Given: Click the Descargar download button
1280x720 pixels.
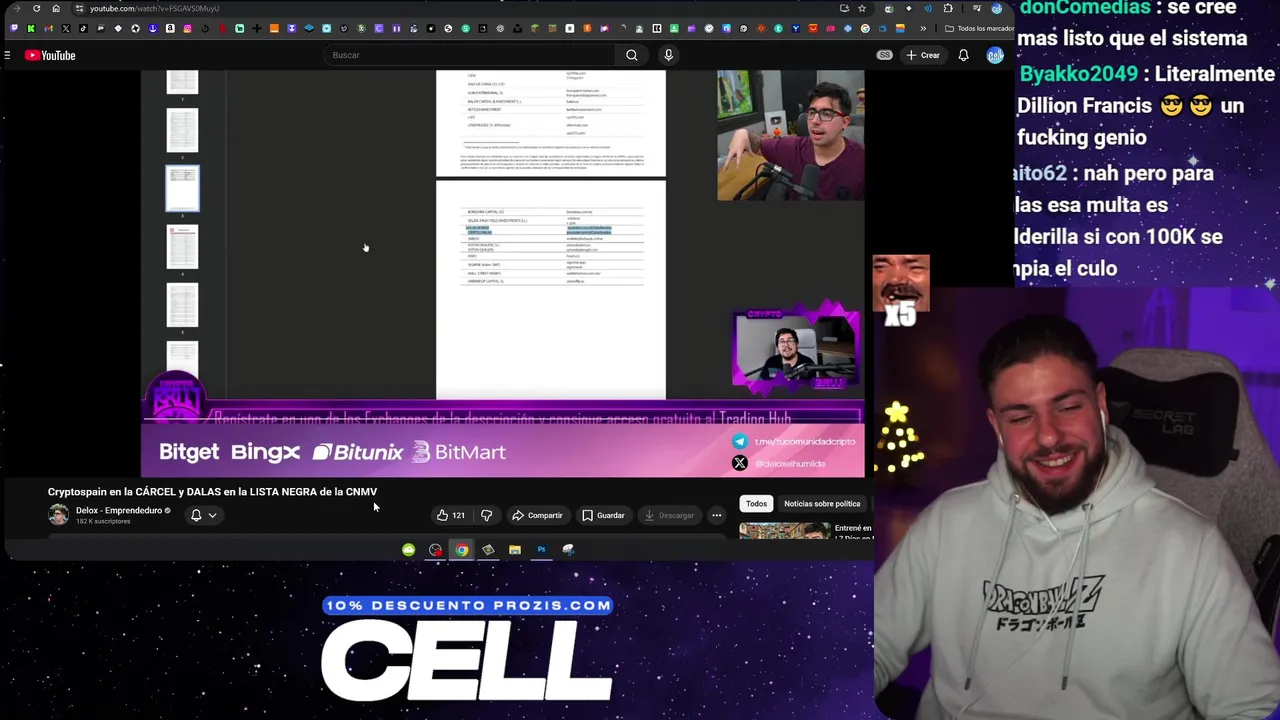Looking at the screenshot, I should tap(669, 515).
